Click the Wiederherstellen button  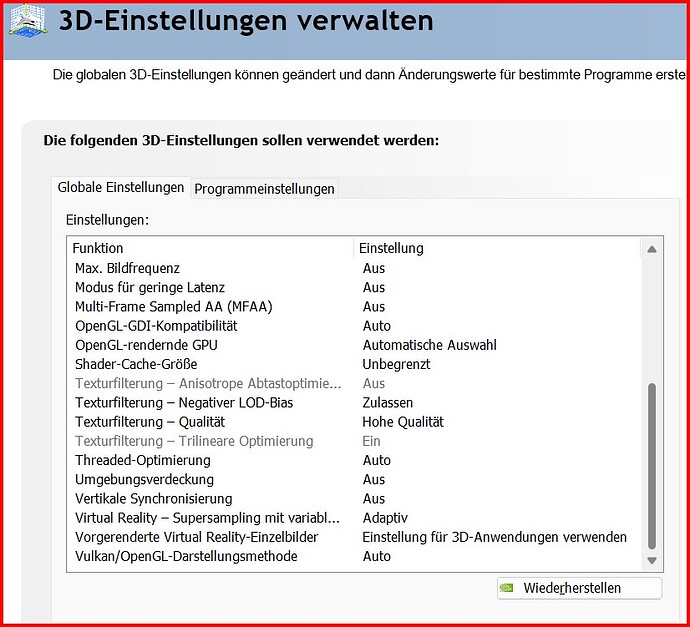[x=580, y=588]
